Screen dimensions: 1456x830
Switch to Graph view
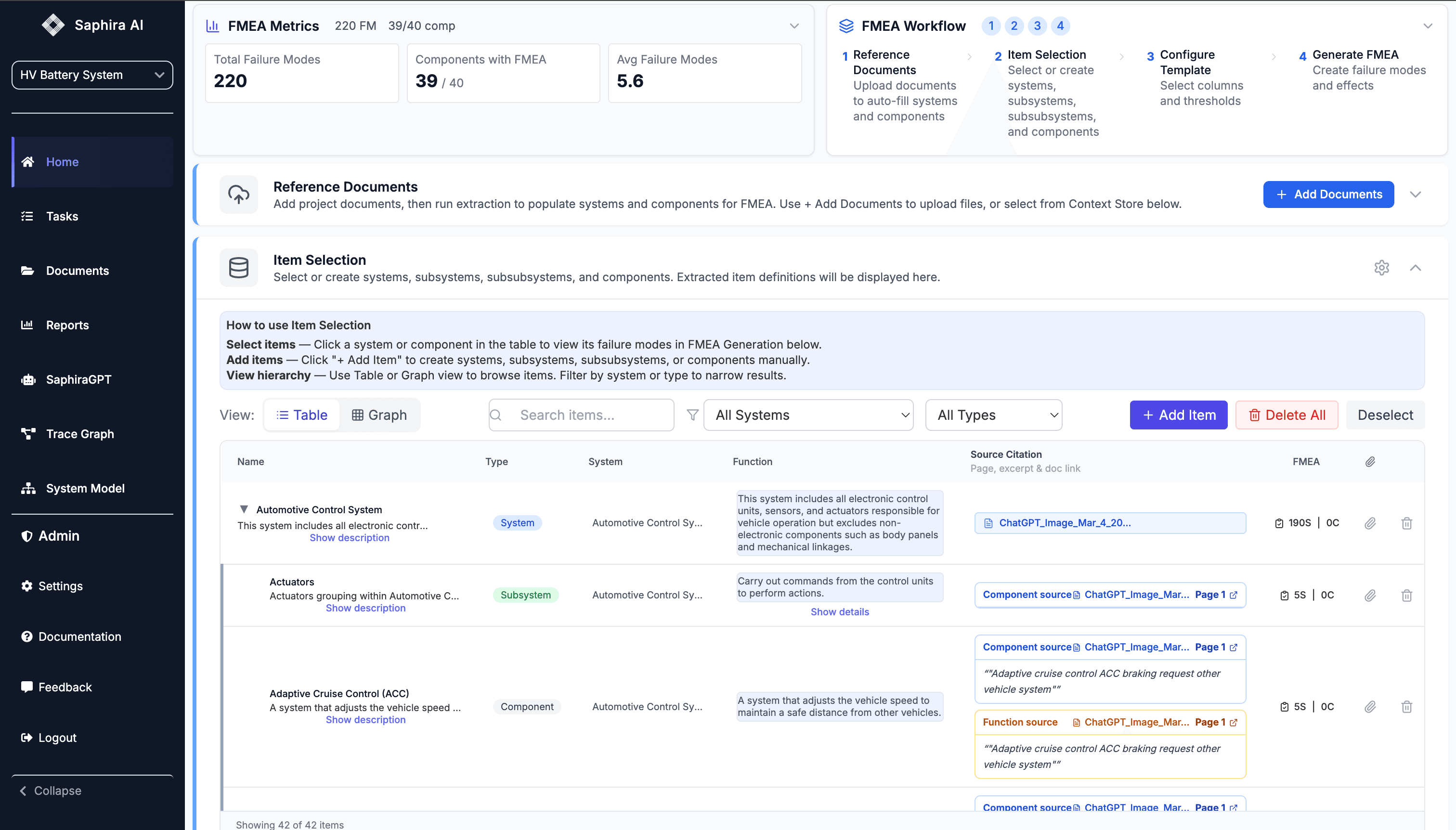(x=379, y=415)
